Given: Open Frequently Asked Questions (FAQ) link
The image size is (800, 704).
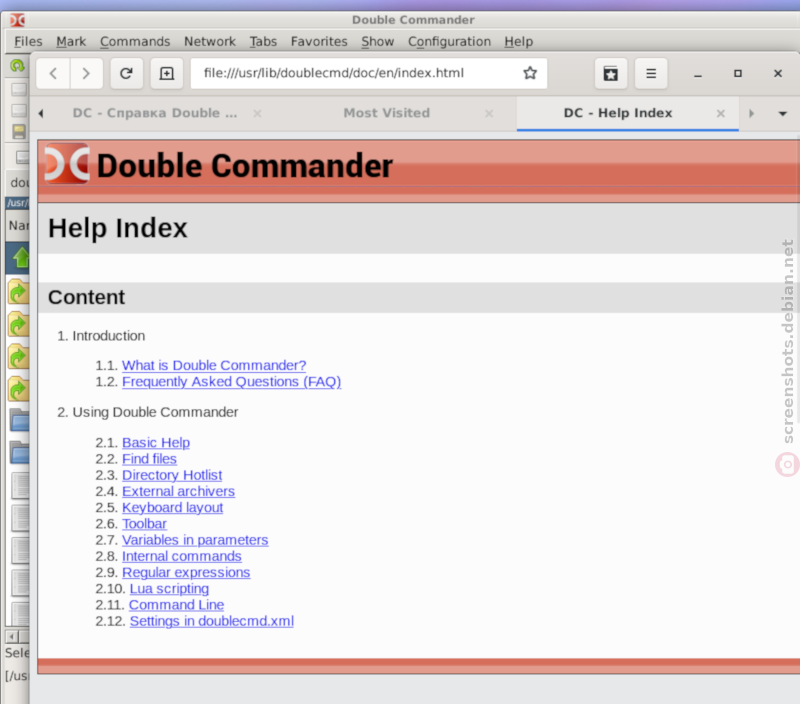Looking at the screenshot, I should point(232,382).
